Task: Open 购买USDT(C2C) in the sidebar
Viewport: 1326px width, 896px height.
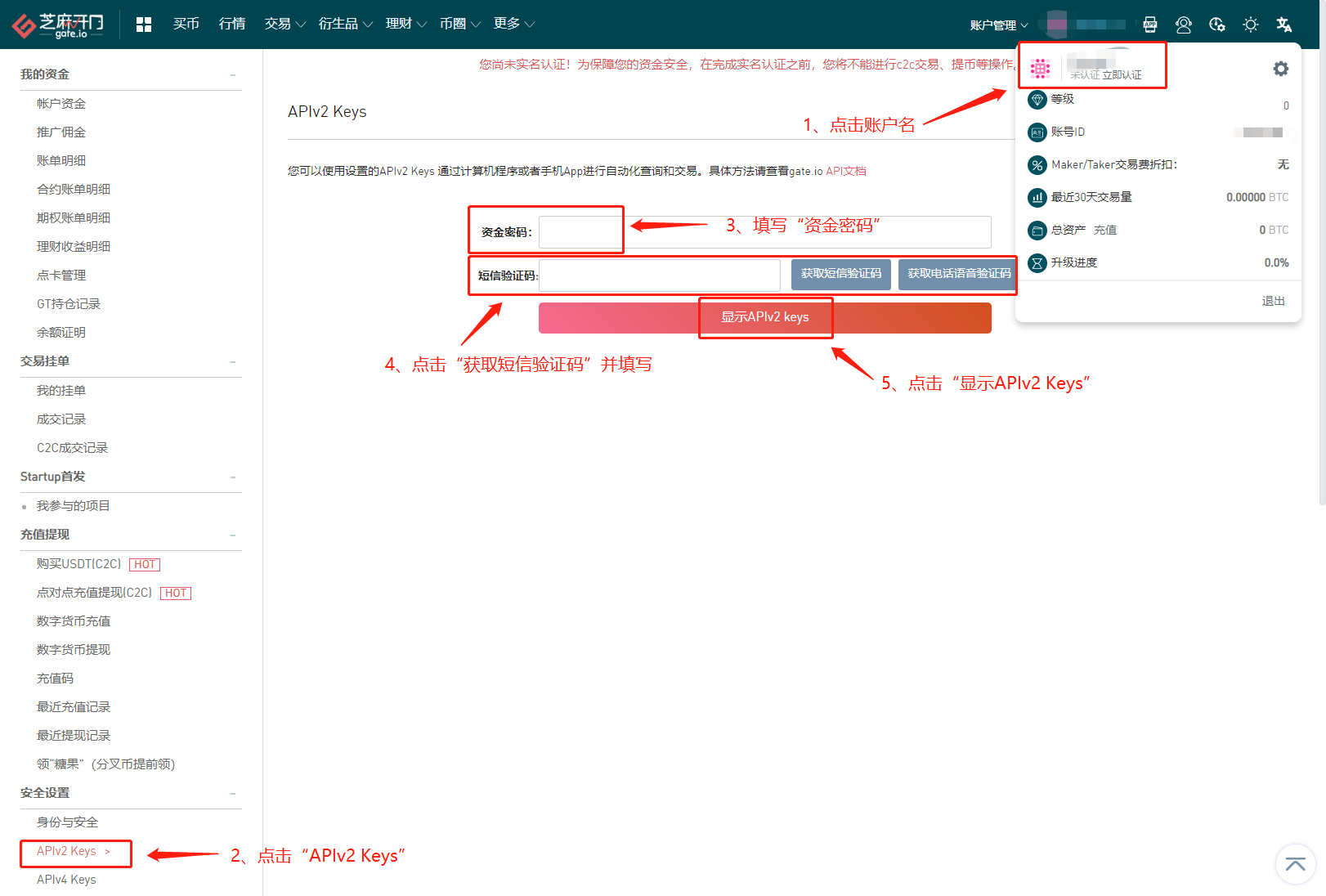Action: pos(79,564)
